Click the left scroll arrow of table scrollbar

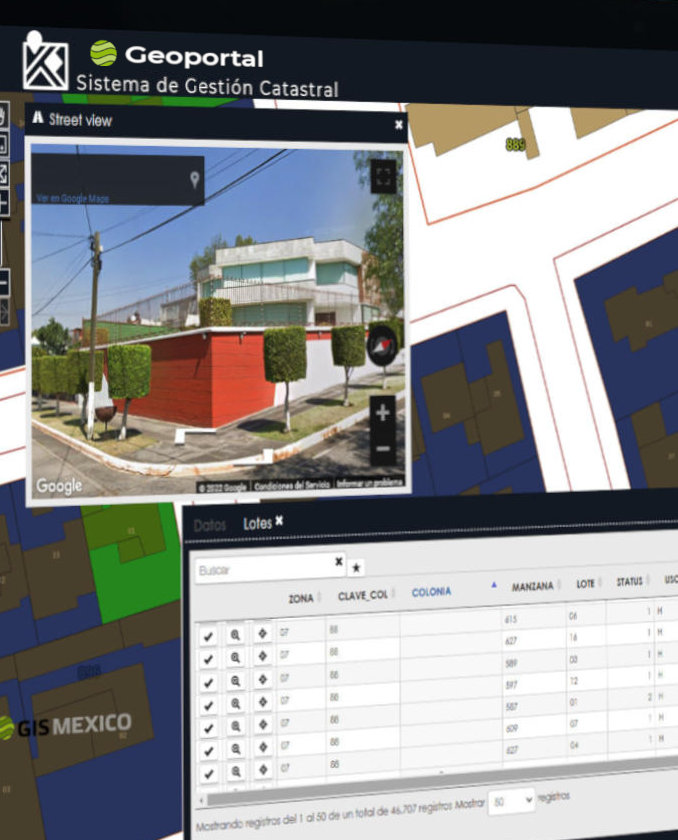[x=201, y=800]
